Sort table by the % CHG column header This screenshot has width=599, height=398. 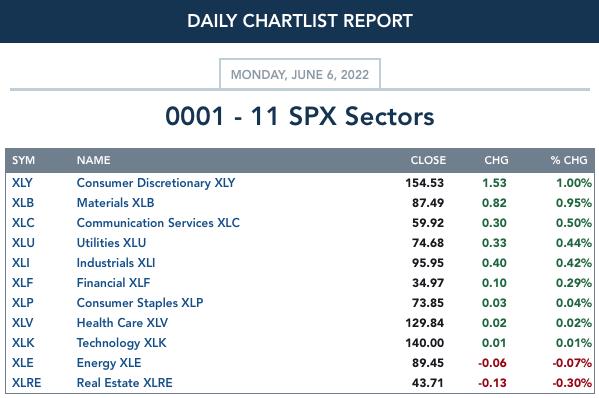coord(569,160)
